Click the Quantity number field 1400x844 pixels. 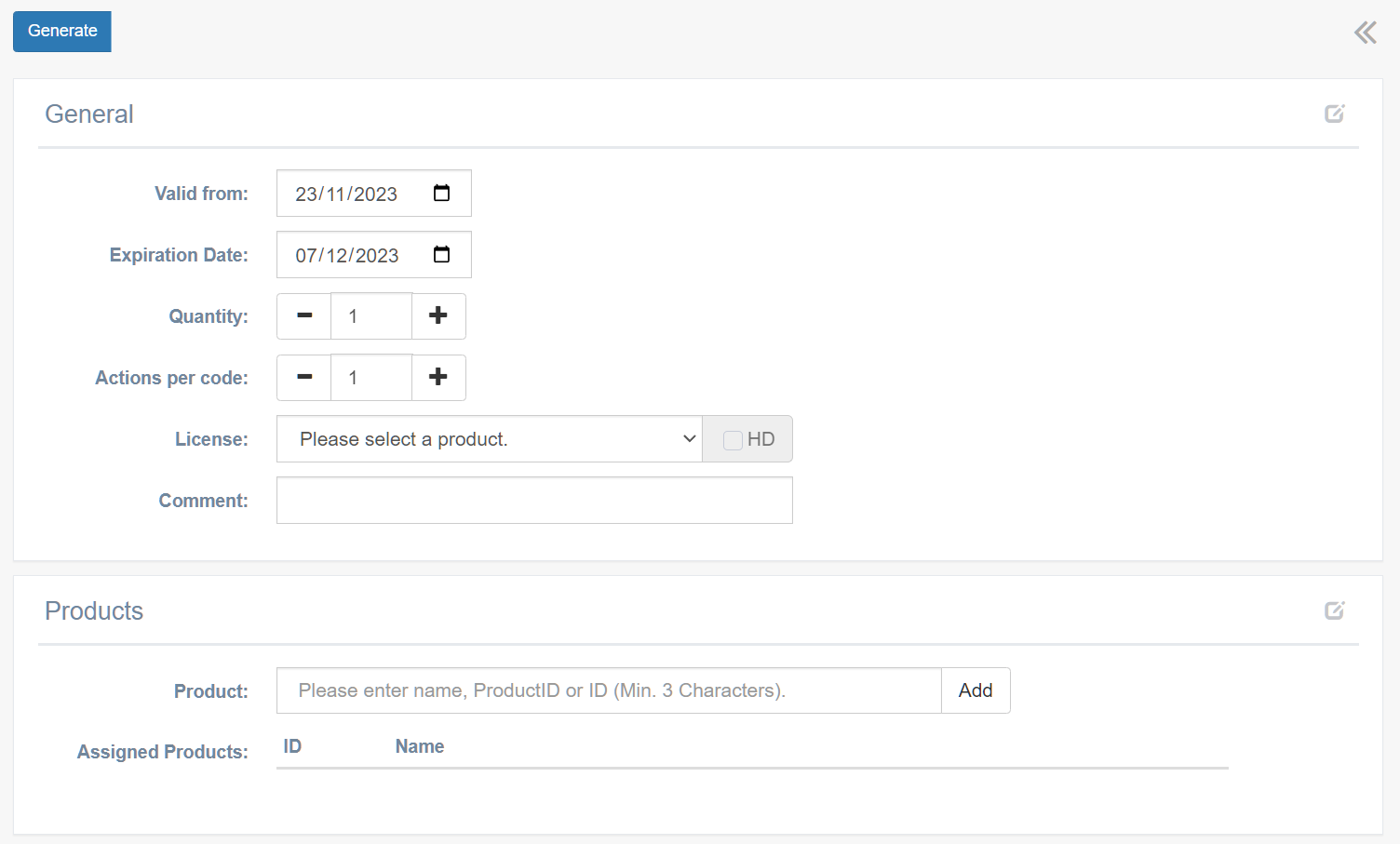[371, 316]
